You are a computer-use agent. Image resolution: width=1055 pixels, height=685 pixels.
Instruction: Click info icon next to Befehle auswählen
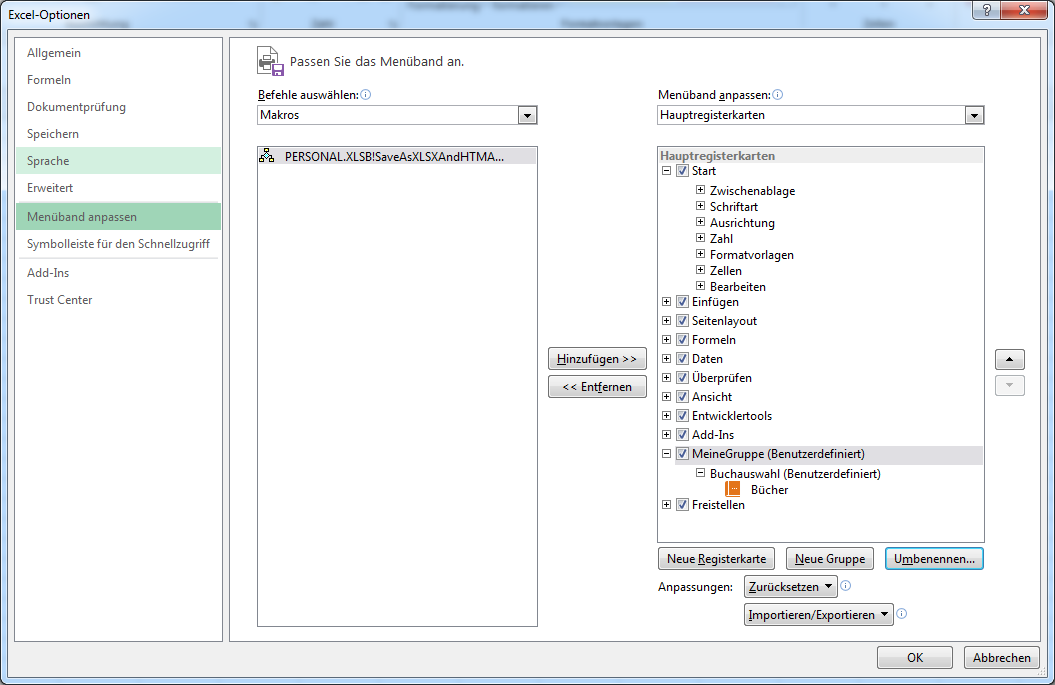pos(366,95)
